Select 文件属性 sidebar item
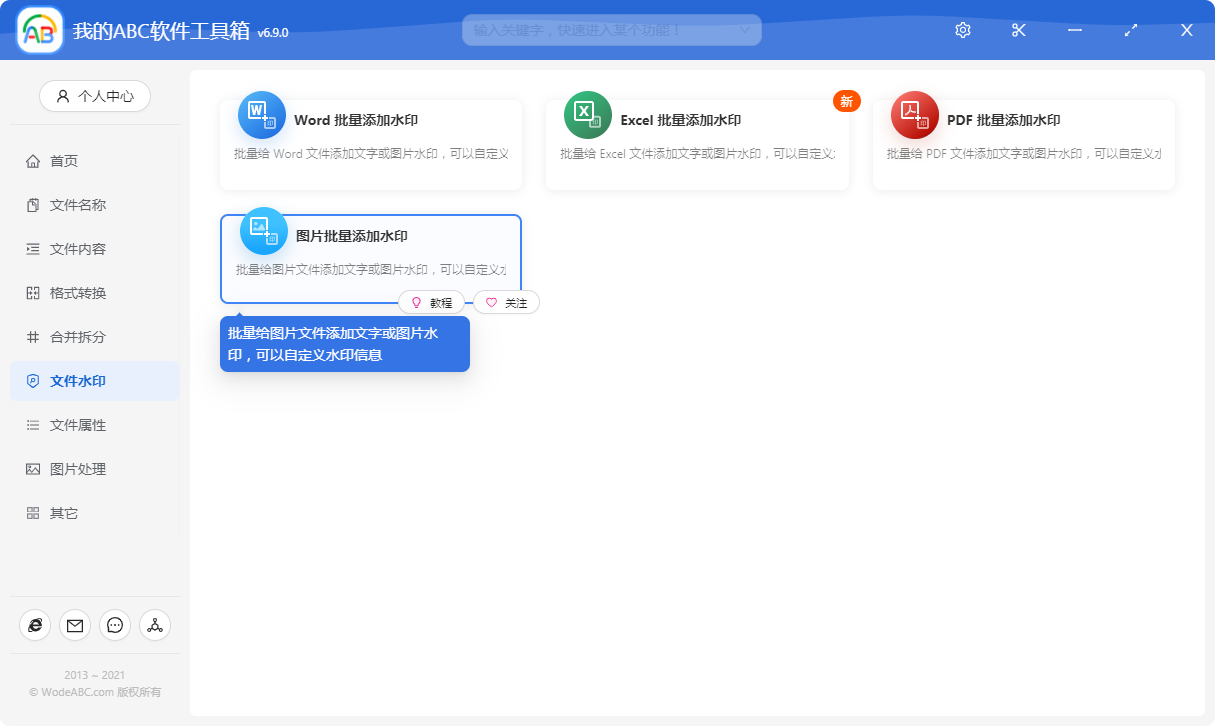Screen dimensions: 1215x726 pos(78,425)
